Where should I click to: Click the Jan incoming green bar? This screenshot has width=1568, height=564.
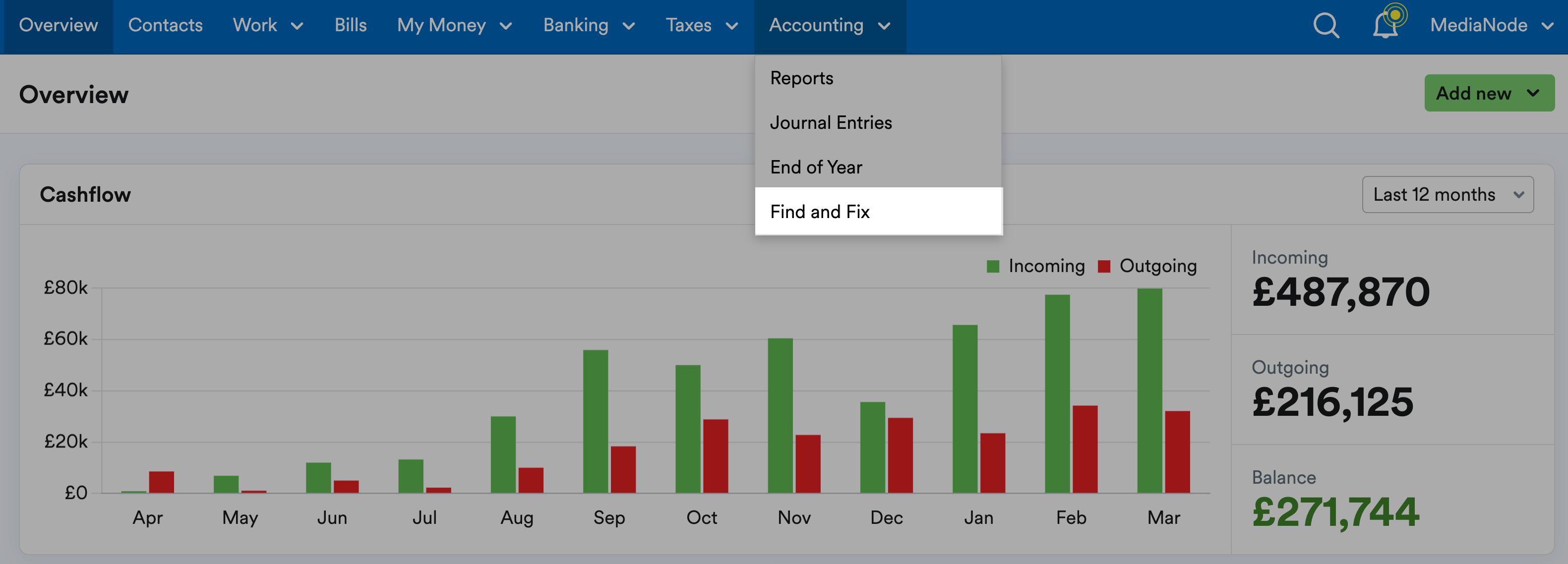click(965, 409)
